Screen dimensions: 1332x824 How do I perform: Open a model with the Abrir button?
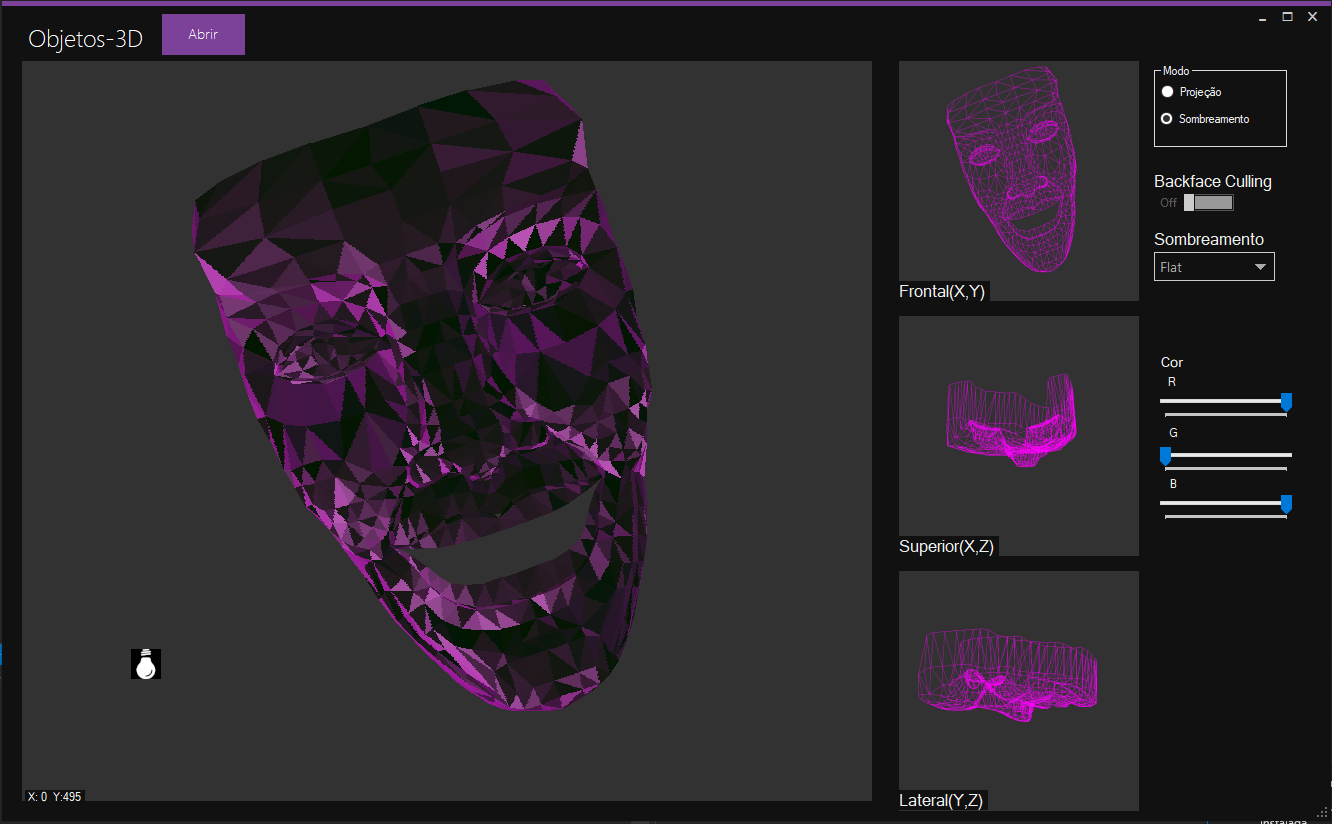tap(203, 35)
